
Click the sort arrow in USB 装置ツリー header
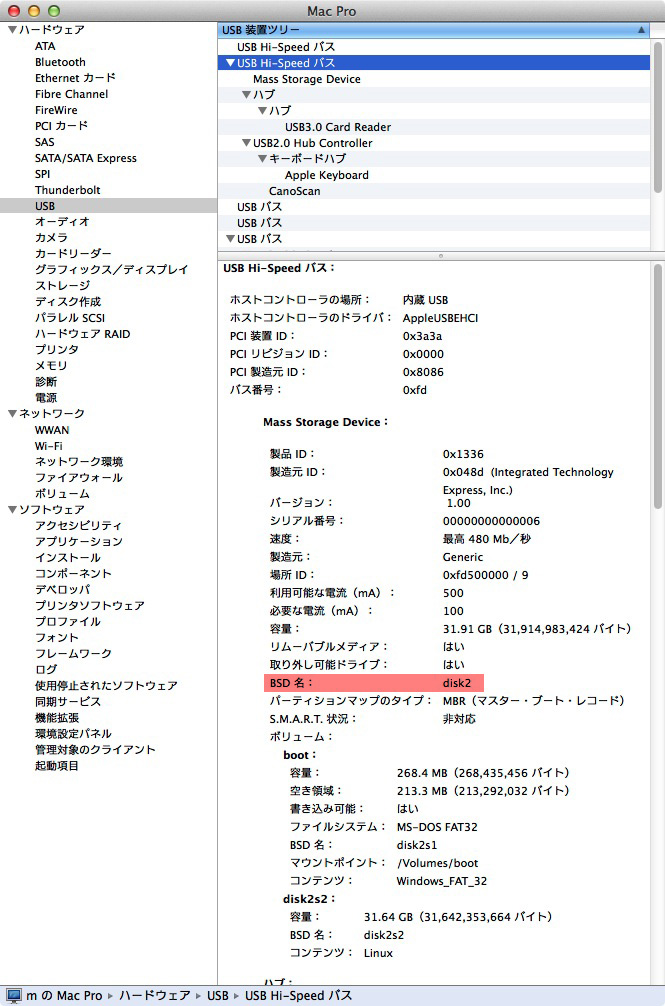click(x=640, y=30)
